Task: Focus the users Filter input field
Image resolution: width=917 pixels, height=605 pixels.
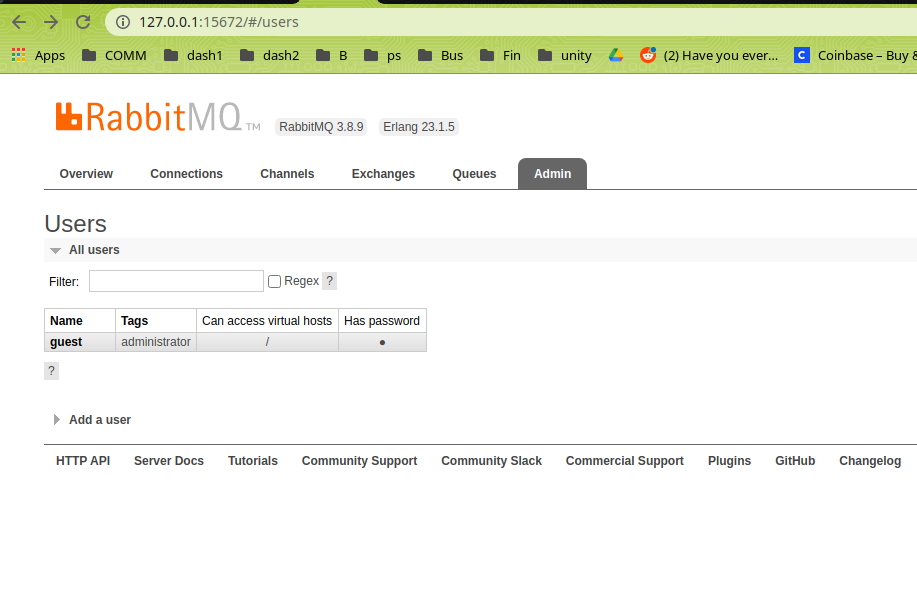Action: point(176,281)
